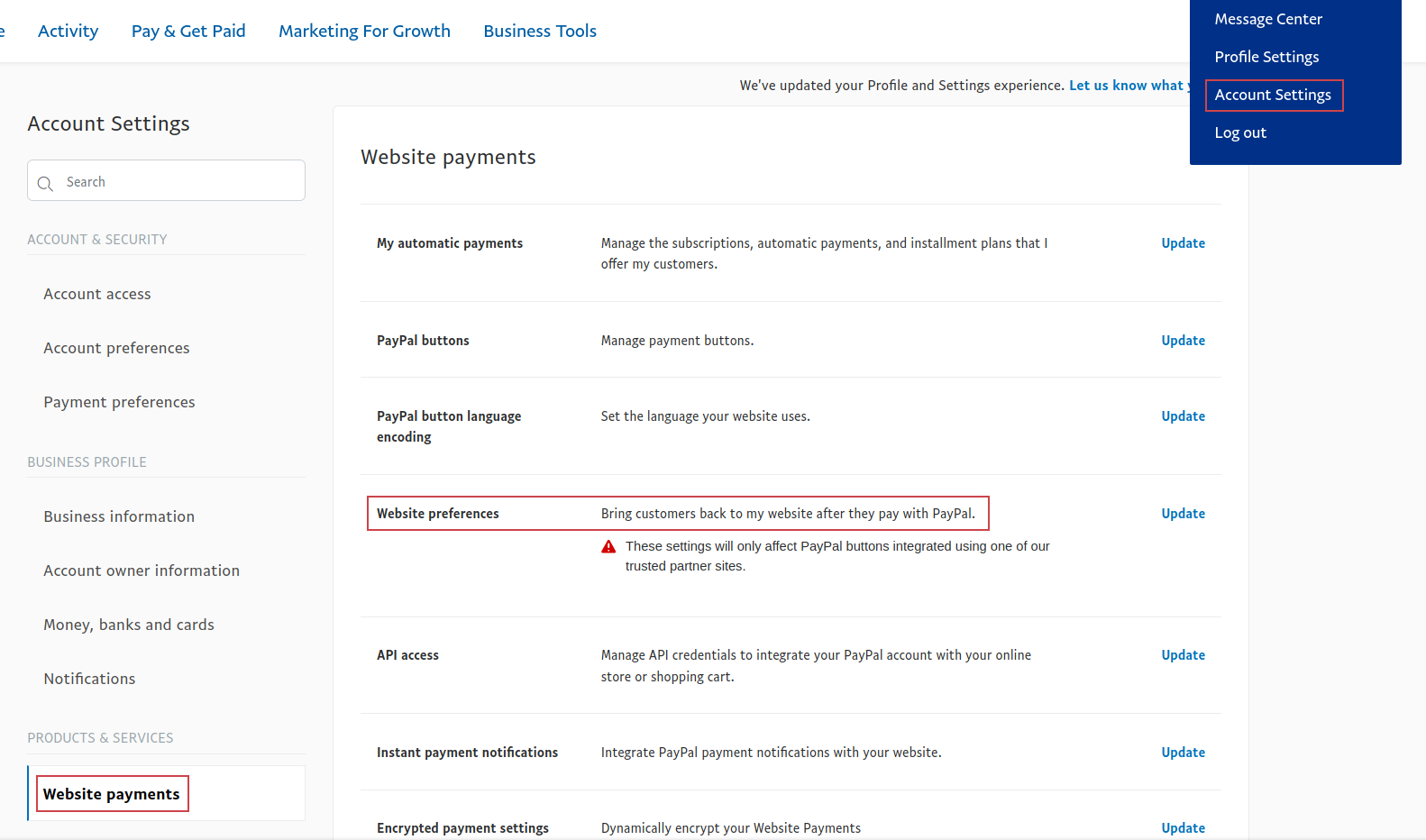Open Marketing For Growth menu

coord(364,31)
